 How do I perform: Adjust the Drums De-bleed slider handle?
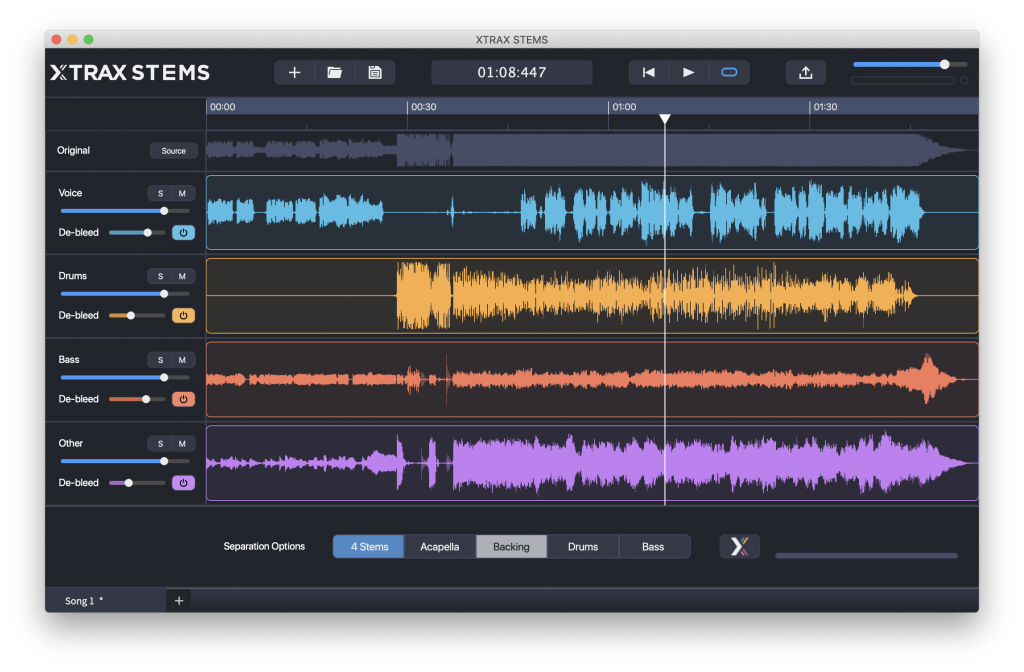(131, 315)
